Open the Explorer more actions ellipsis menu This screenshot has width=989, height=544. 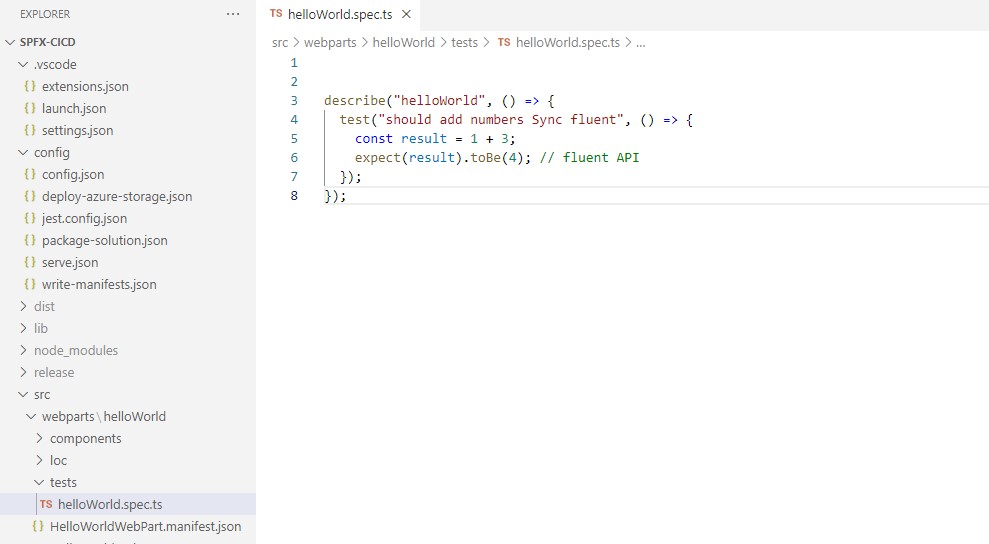(x=233, y=15)
